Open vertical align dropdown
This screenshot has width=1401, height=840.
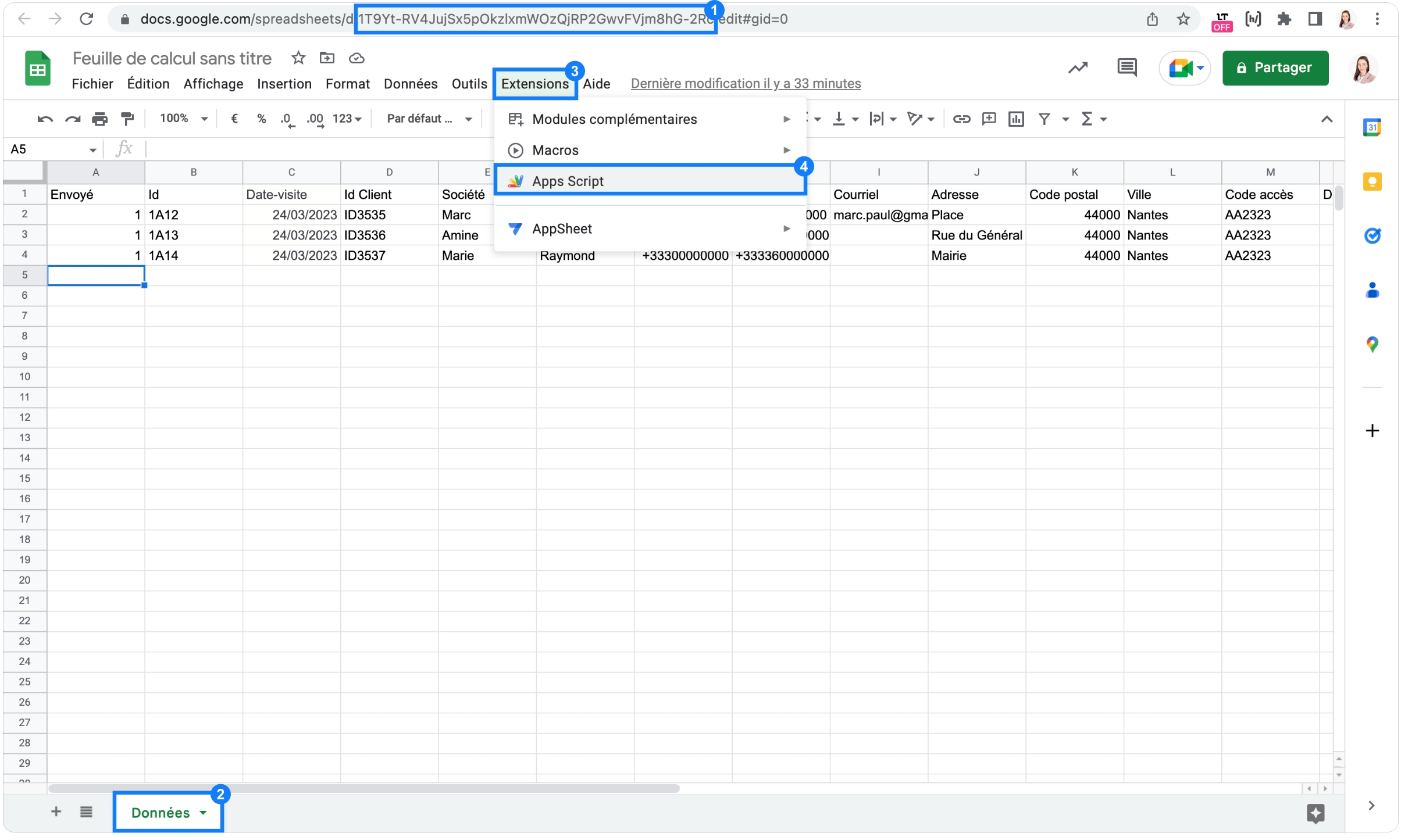click(x=846, y=119)
